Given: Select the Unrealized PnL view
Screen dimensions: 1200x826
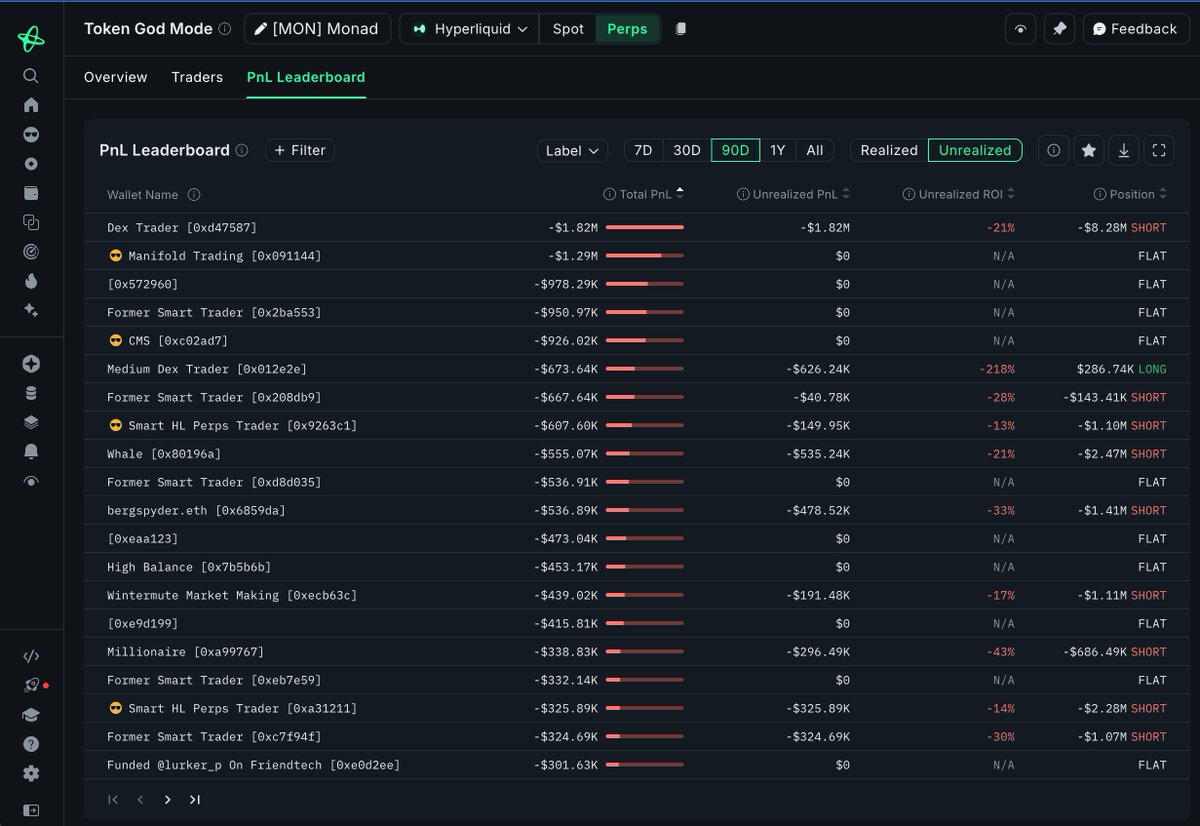Looking at the screenshot, I should click(x=975, y=150).
